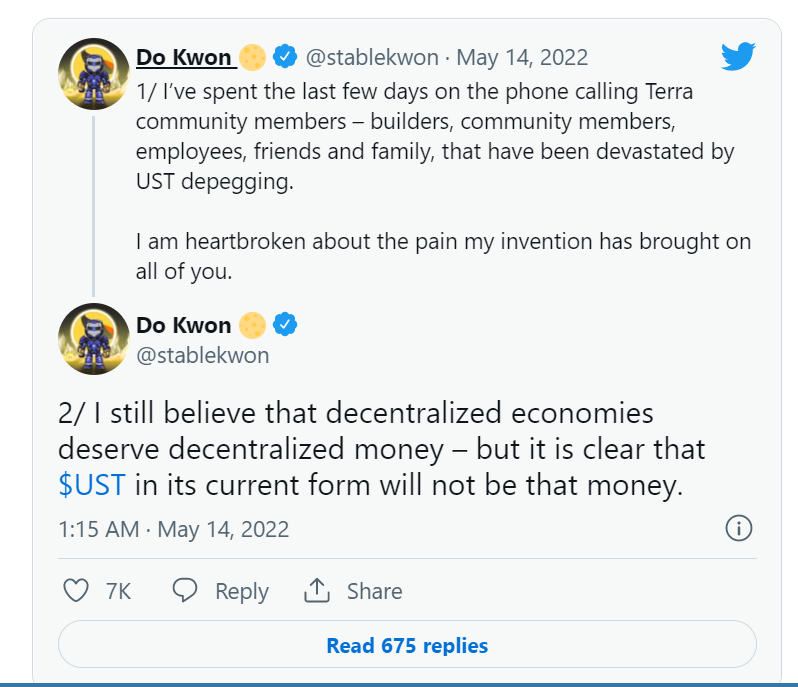Click the Twitter bird logo

(738, 56)
